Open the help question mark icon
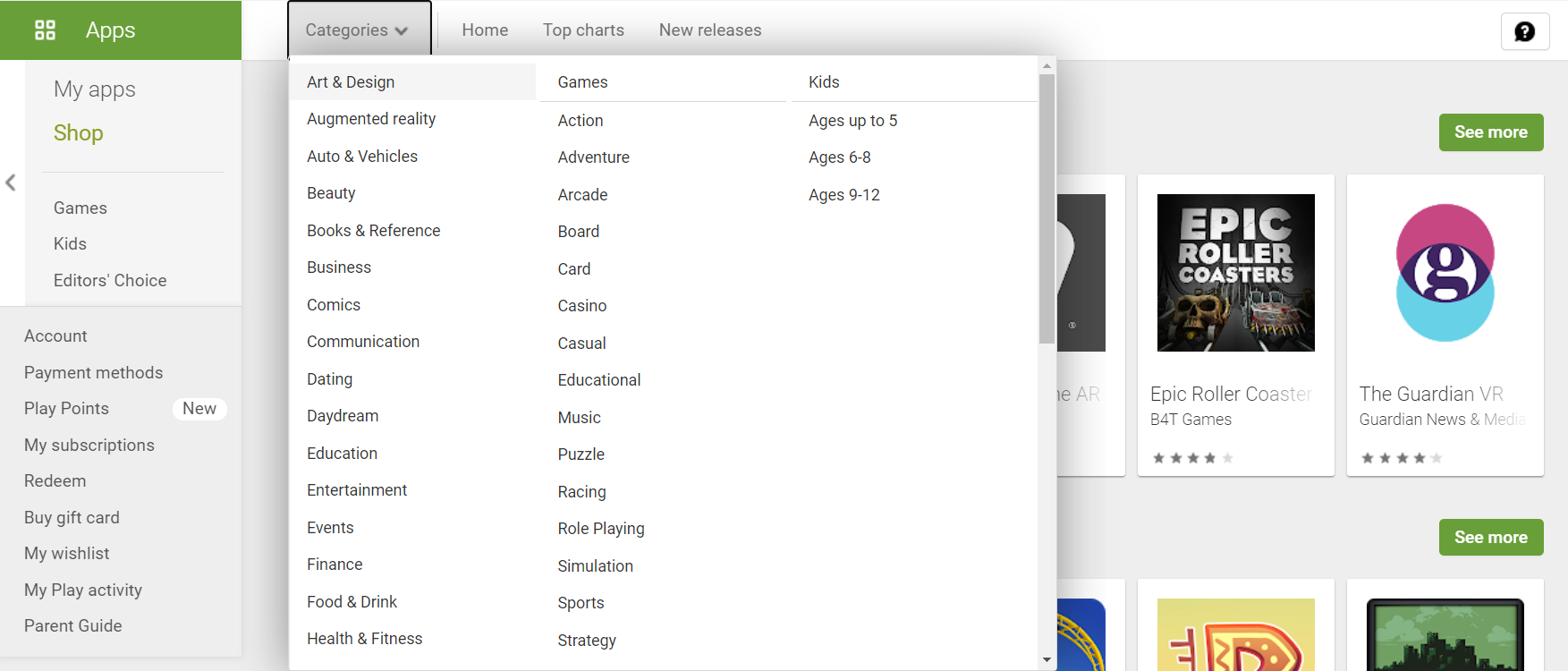The height and width of the screenshot is (671, 1568). coord(1525,32)
